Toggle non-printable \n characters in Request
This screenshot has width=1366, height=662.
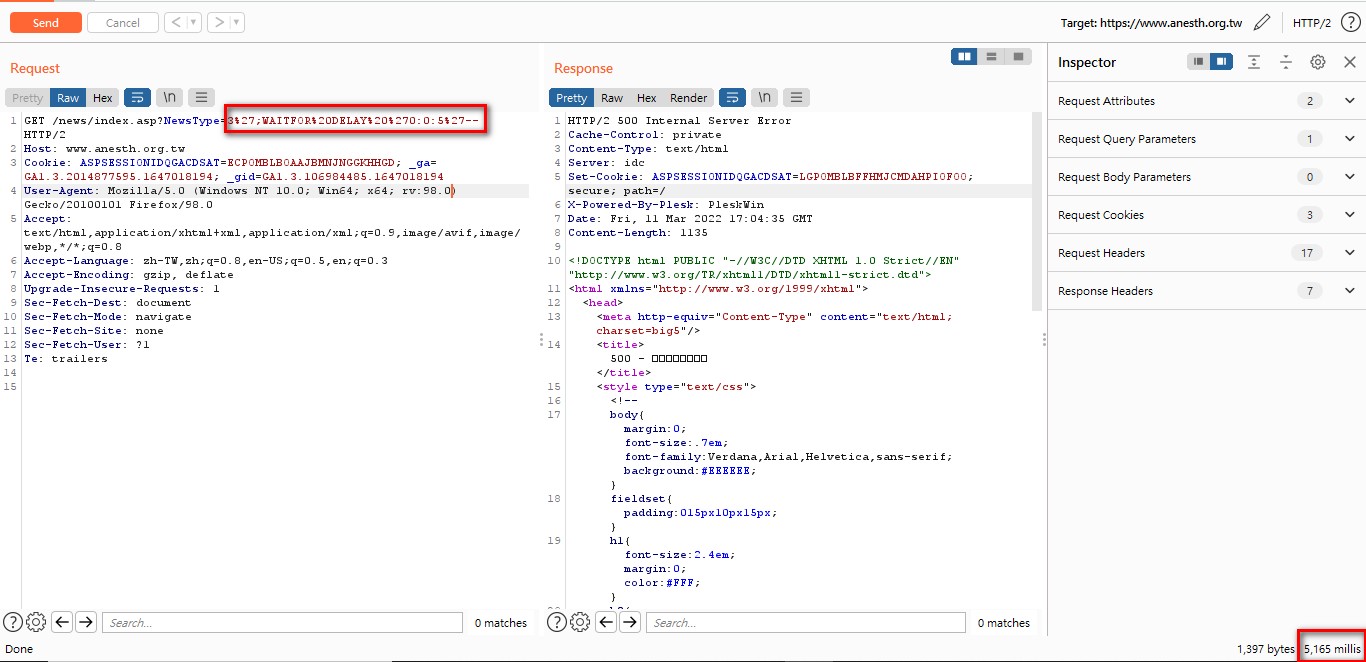click(170, 98)
